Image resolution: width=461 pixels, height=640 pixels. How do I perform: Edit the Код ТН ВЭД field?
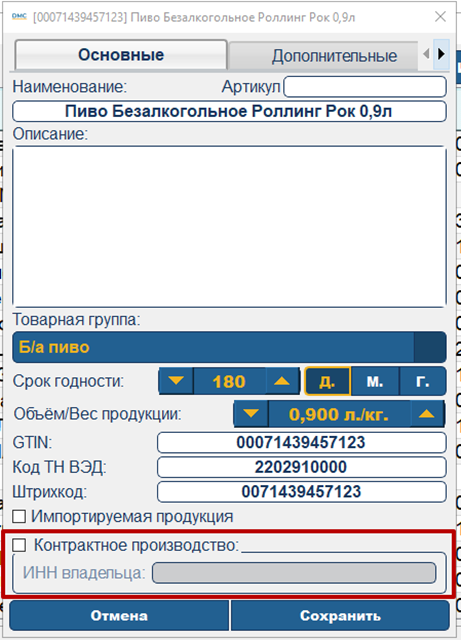coord(301,467)
